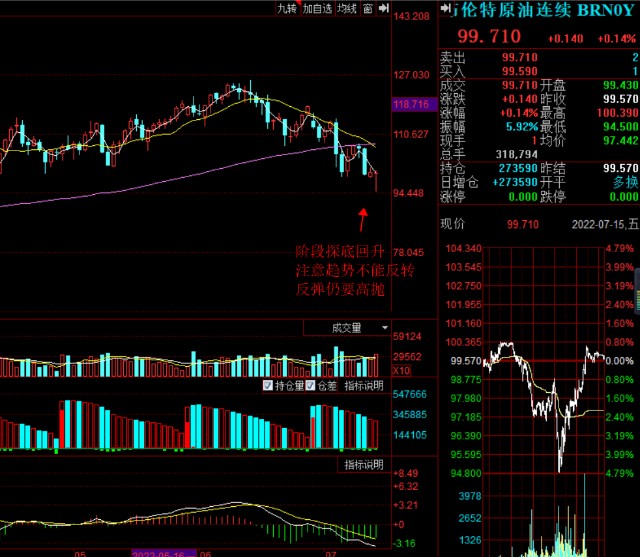Click the X10 volume scale label
The height and width of the screenshot is (557, 640).
point(402,370)
